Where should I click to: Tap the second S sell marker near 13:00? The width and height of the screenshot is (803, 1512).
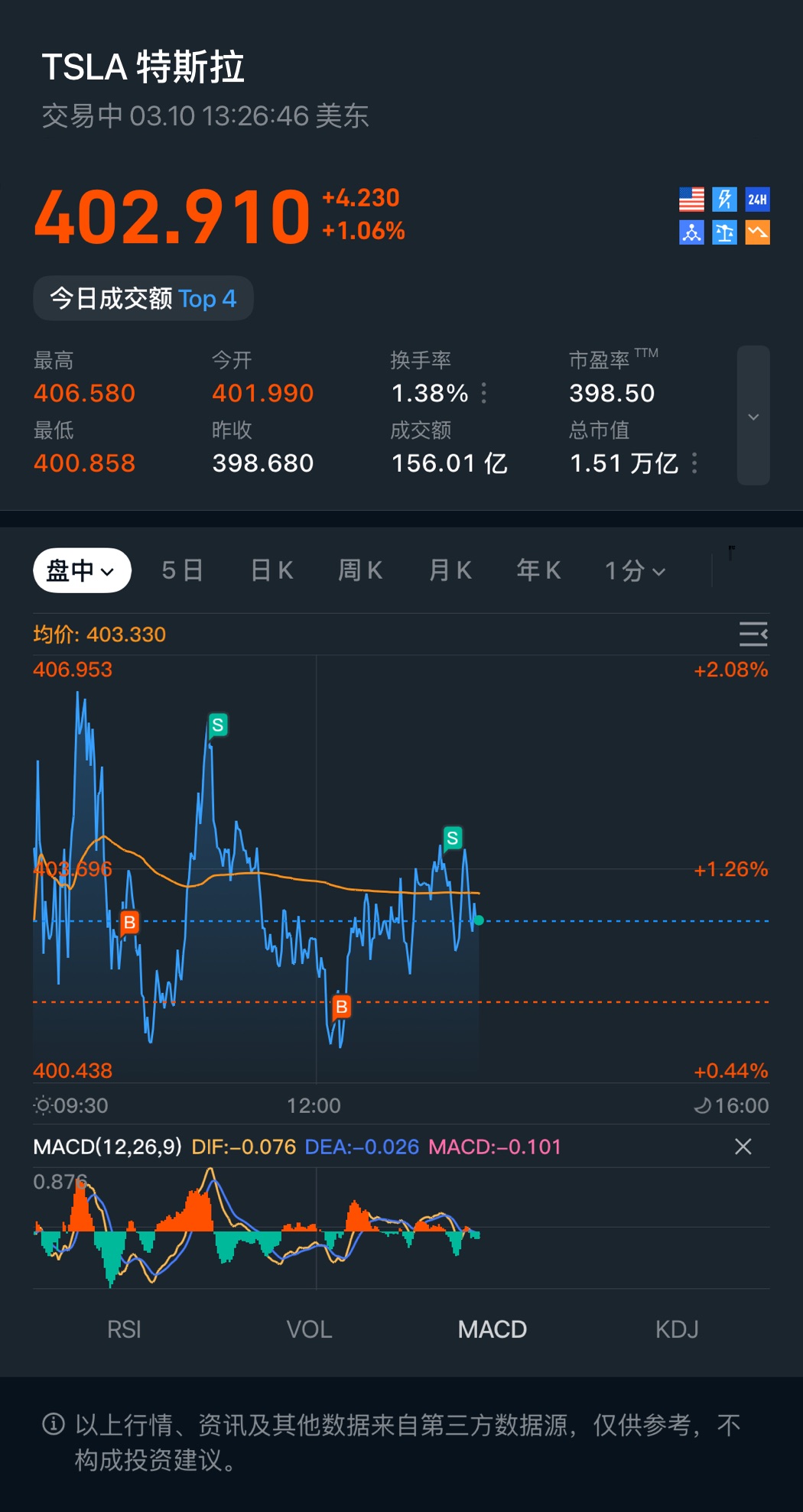pos(453,839)
